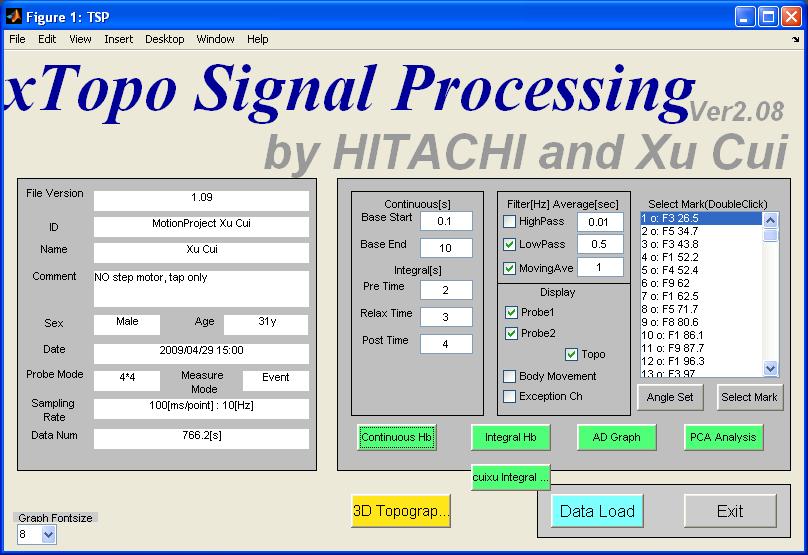Click the Data Num value '766.2[s]'
This screenshot has height=555, width=808.
201,439
